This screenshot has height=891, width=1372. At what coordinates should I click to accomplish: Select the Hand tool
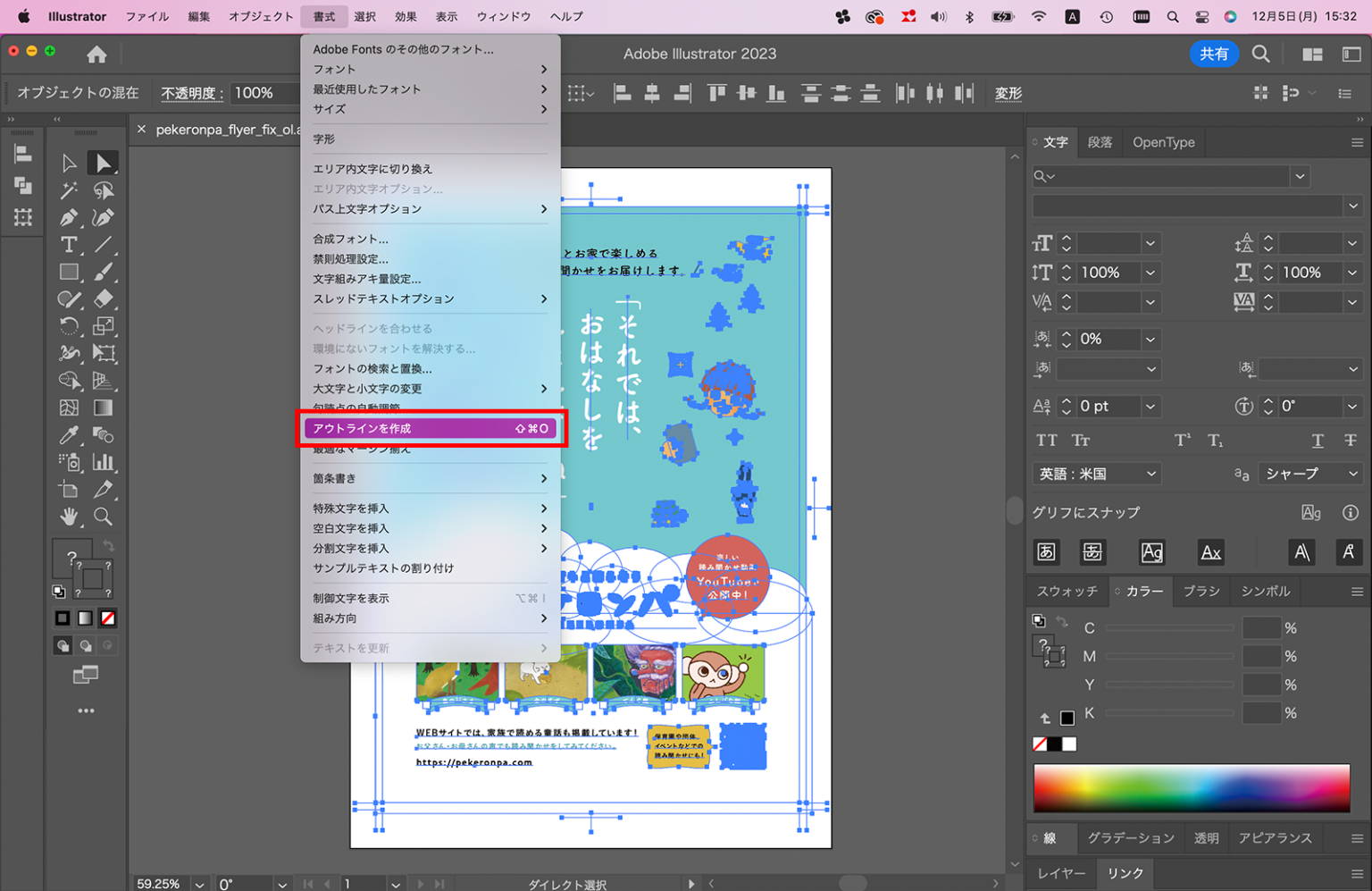pos(70,517)
